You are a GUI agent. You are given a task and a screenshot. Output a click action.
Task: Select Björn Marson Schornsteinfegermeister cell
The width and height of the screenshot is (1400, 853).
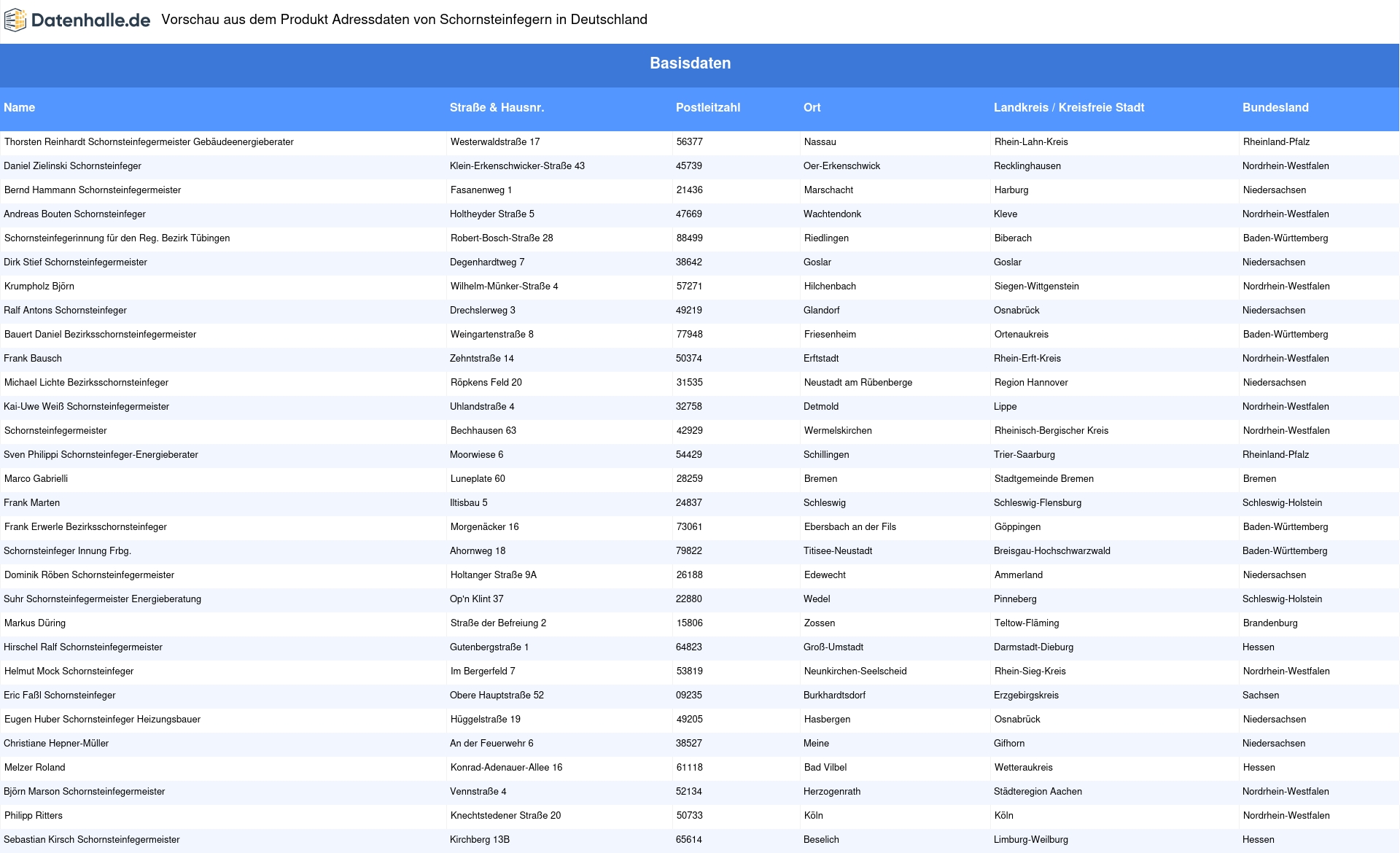(x=84, y=792)
